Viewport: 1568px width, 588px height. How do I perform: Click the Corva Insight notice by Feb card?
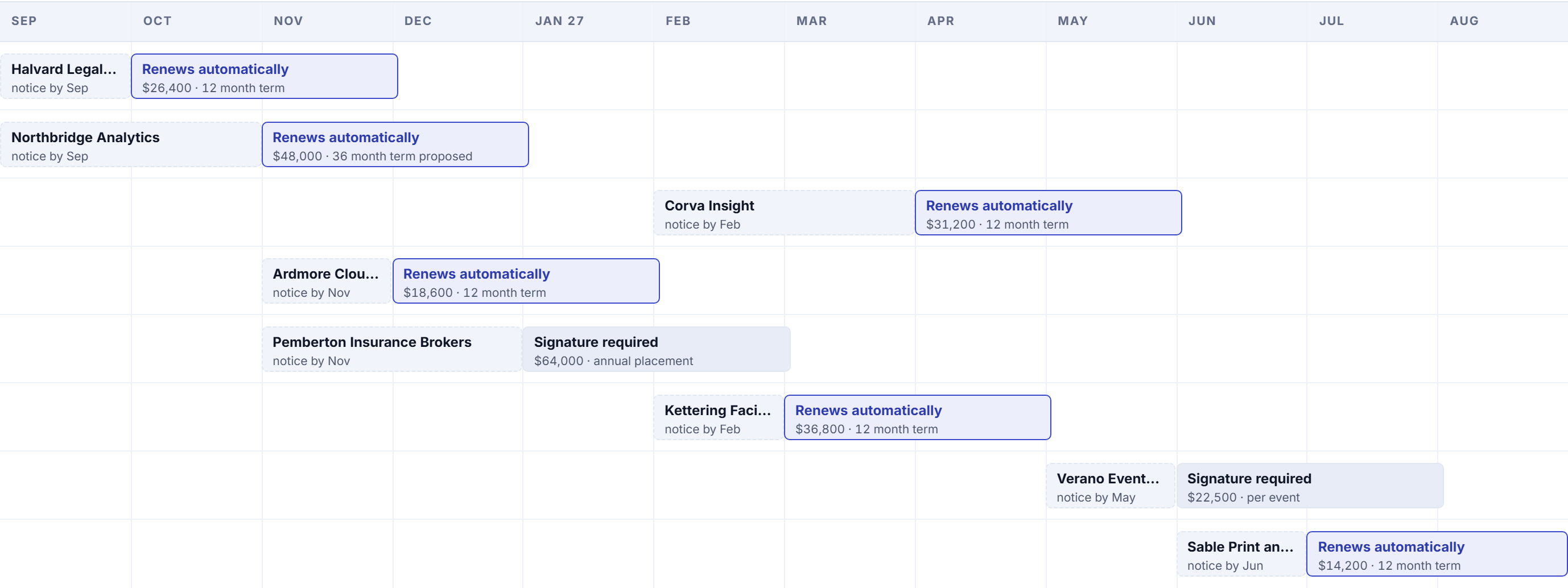pos(784,213)
